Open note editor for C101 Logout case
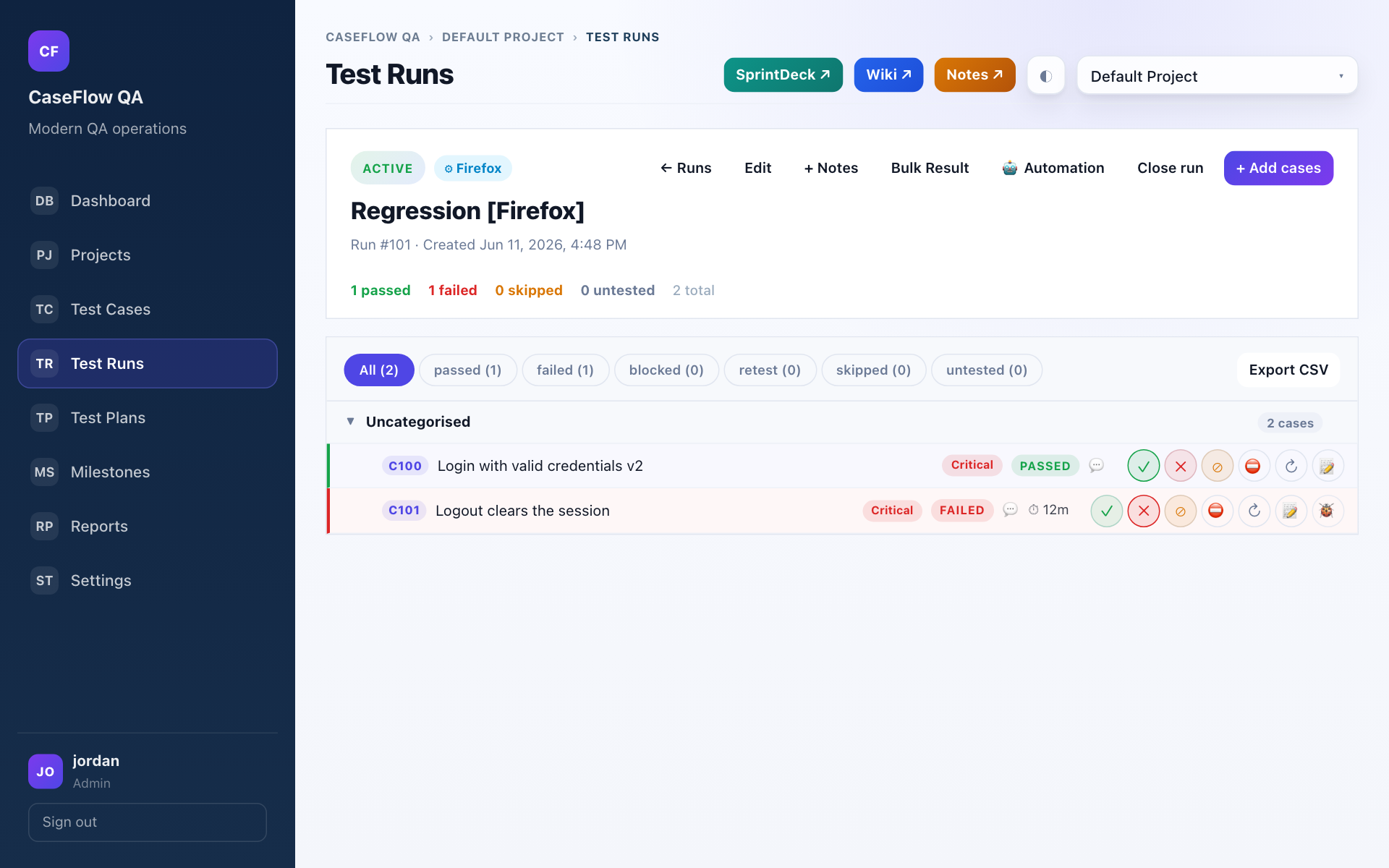Screen dimensions: 1389x868 tap(1291, 511)
